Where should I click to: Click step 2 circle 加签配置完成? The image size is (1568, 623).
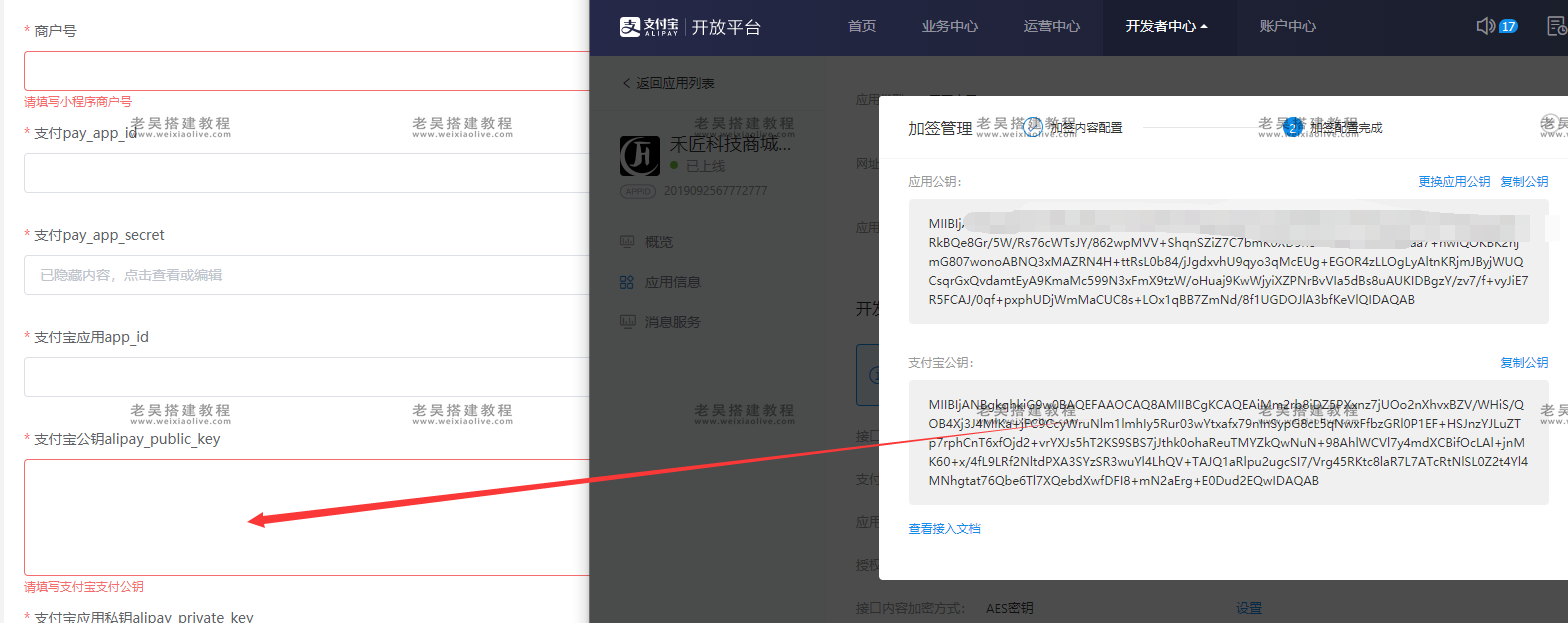1292,127
